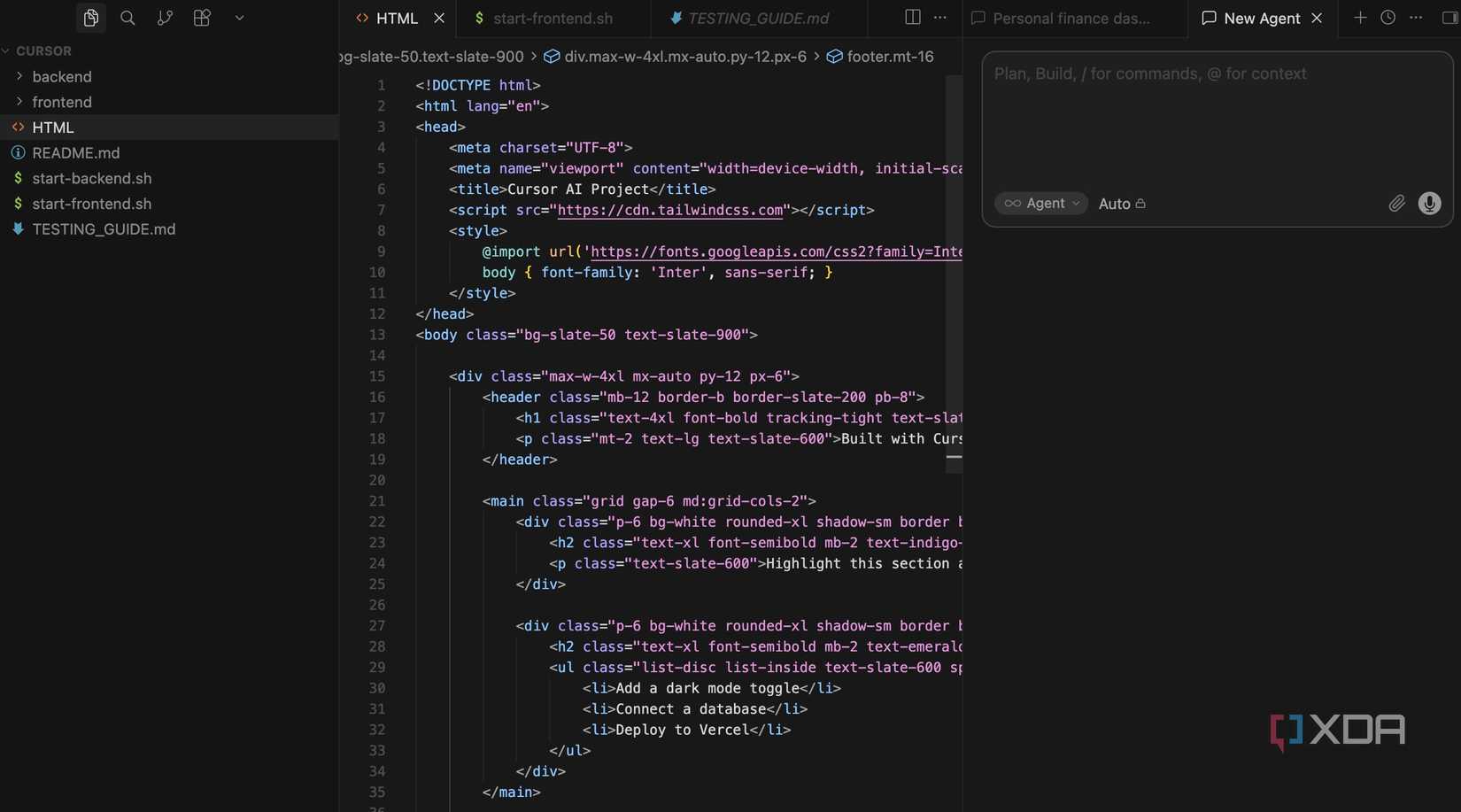Open the cdn.tailwindcss.com script link
1461x812 pixels.
coord(670,211)
